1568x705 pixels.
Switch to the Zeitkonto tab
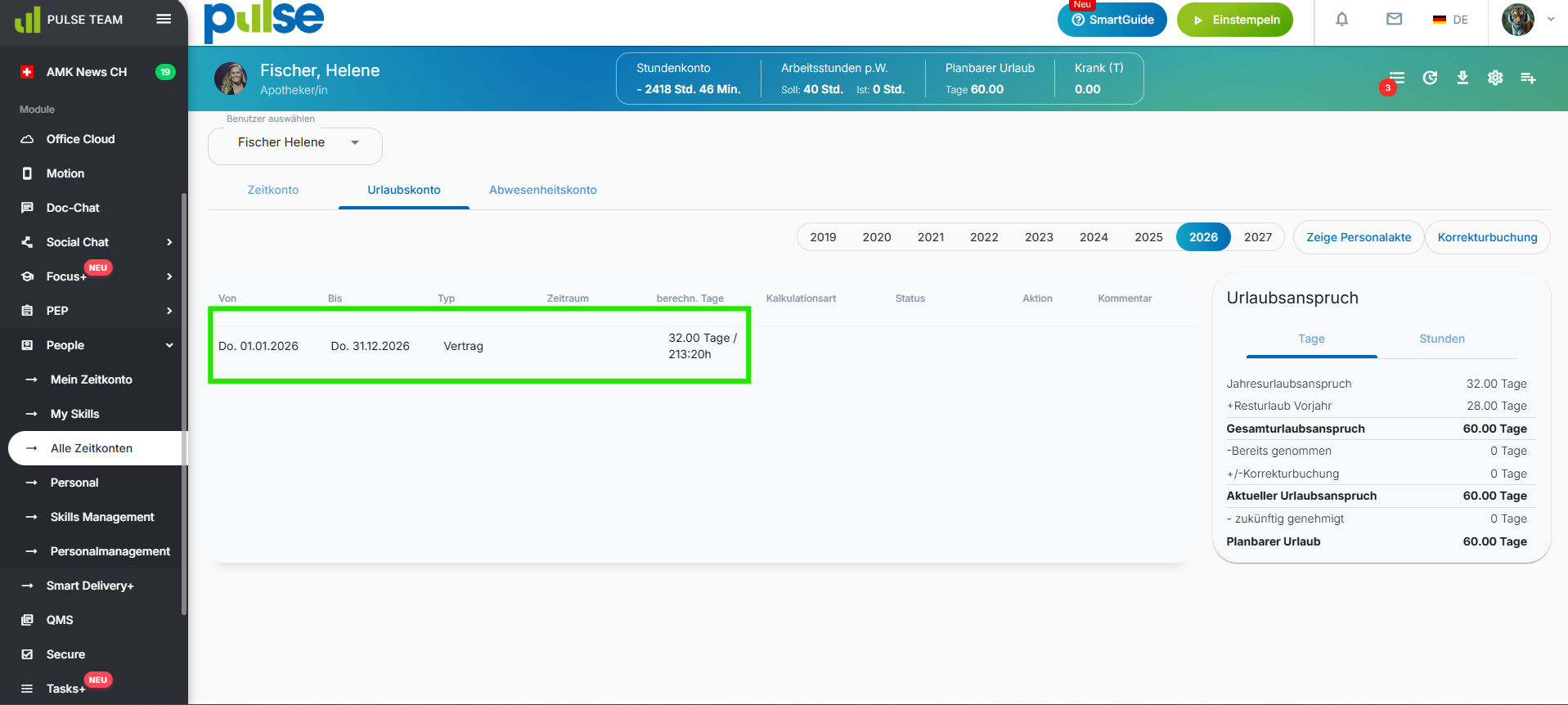tap(273, 190)
